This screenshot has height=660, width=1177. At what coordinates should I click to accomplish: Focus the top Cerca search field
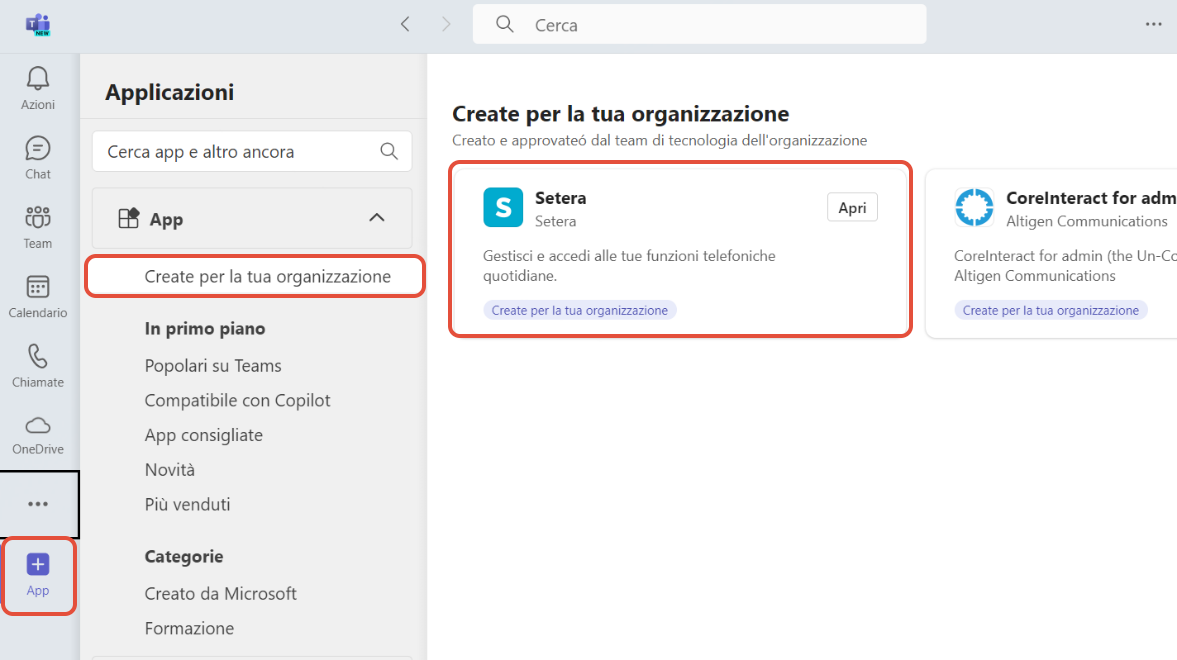[700, 24]
